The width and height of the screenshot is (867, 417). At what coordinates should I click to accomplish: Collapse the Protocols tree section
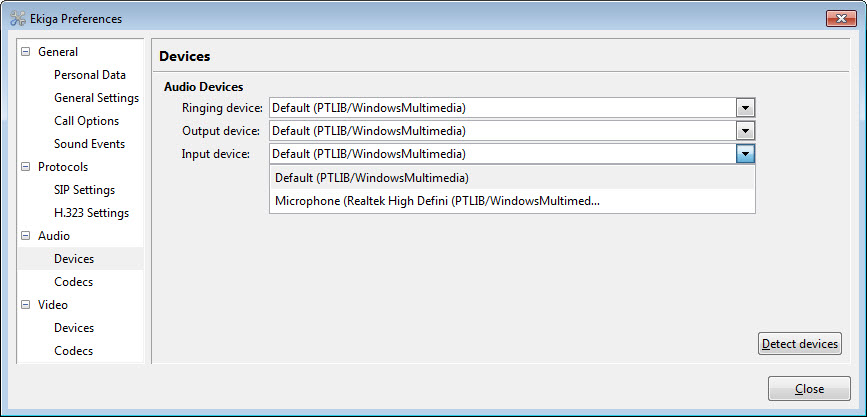[x=24, y=167]
